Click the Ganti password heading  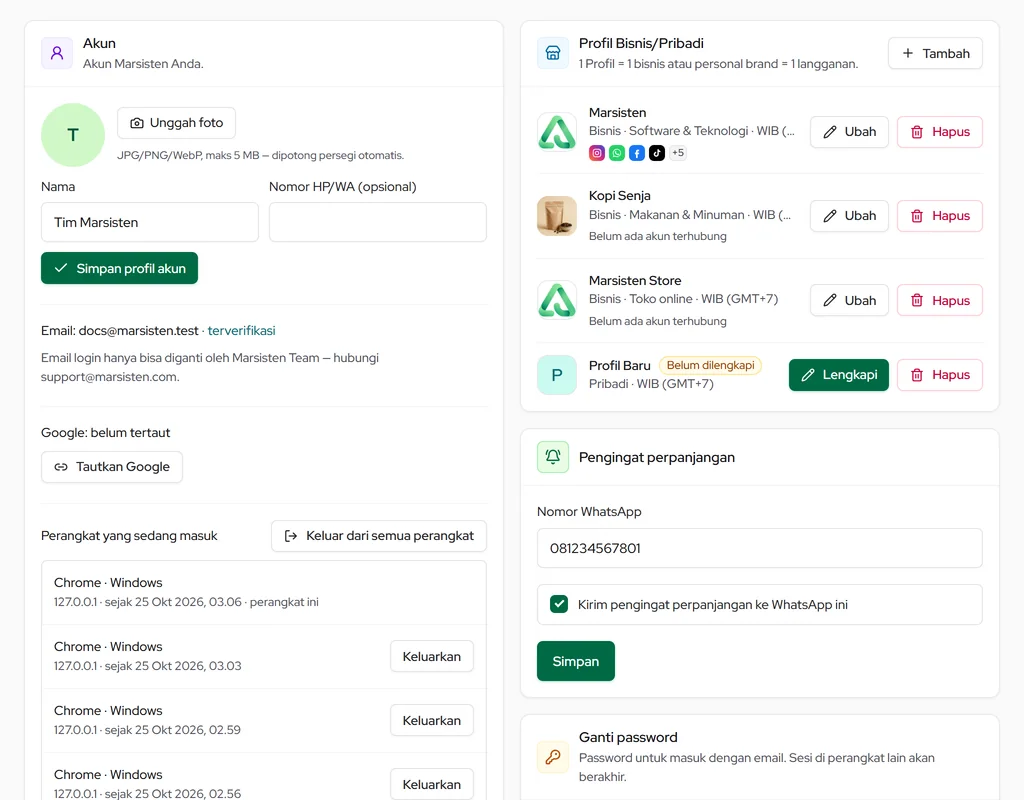628,737
